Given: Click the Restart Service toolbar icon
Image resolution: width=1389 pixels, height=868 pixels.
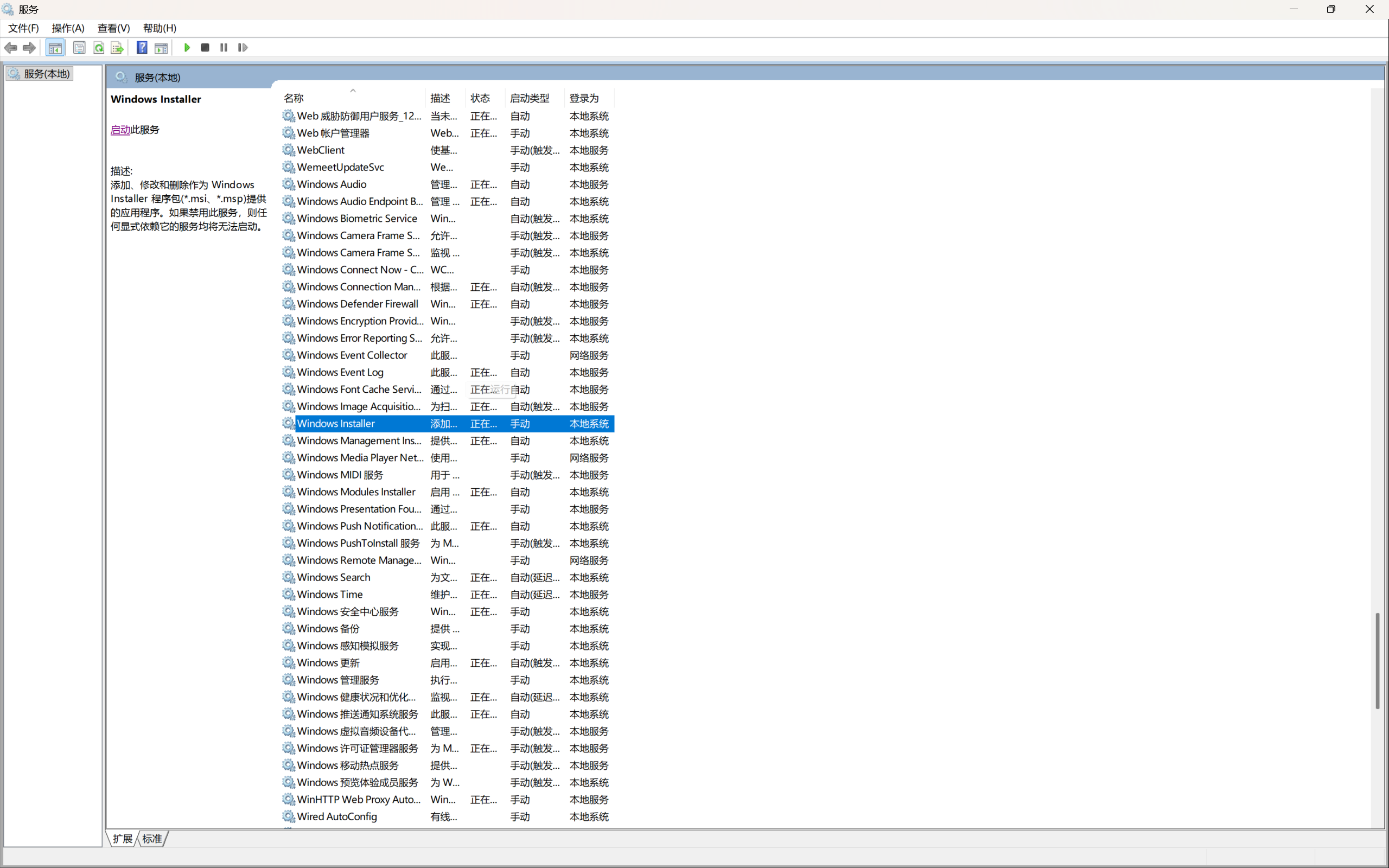Looking at the screenshot, I should (243, 48).
